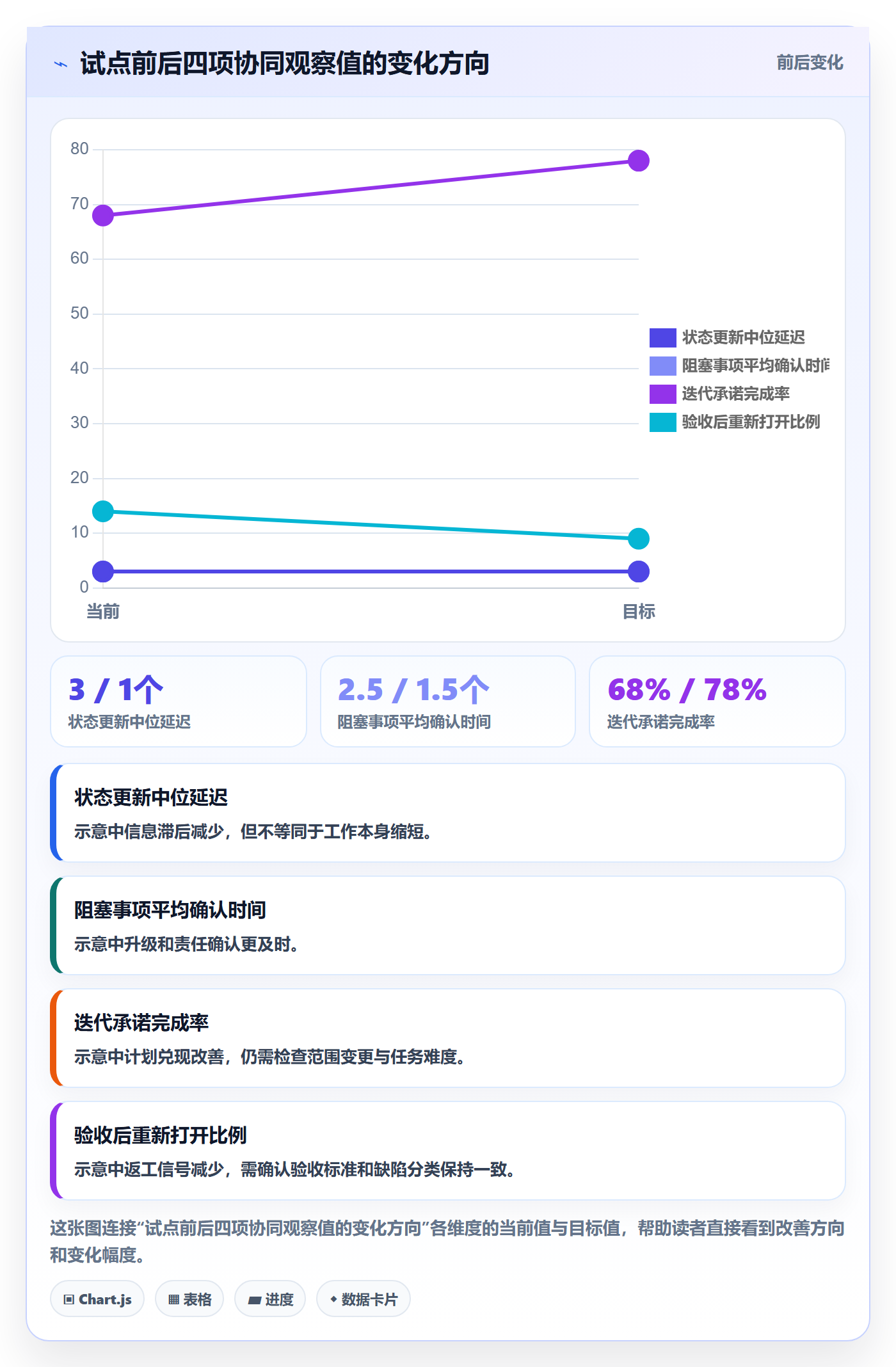This screenshot has height=1367, width=896.
Task: Click the purple data point above 目标
Action: [639, 161]
